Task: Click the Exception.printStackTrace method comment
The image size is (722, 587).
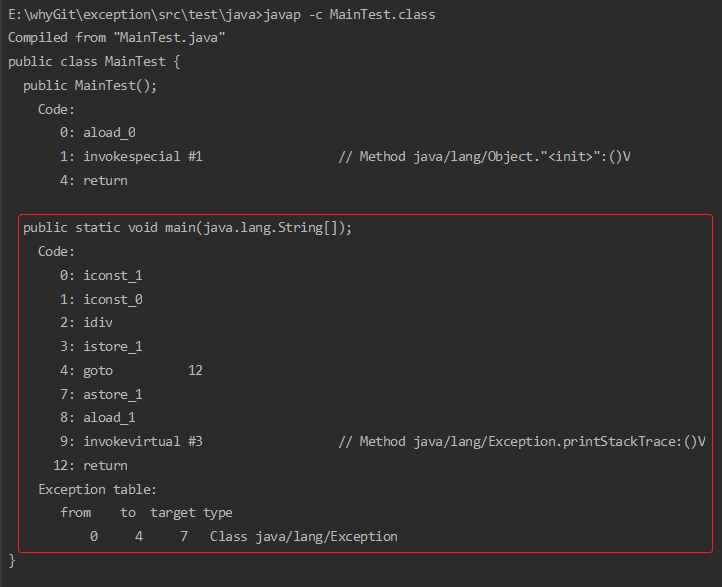Action: 522,442
